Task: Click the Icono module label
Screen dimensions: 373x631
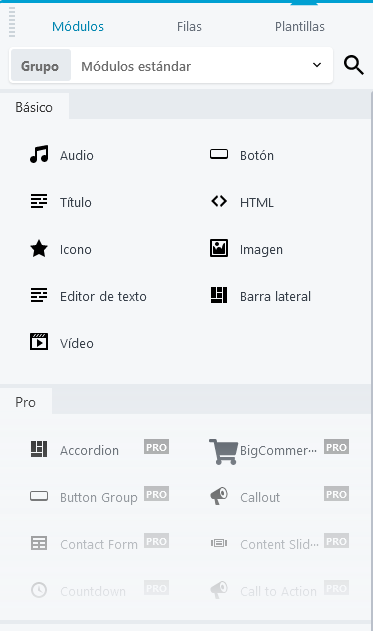Action: [76, 249]
